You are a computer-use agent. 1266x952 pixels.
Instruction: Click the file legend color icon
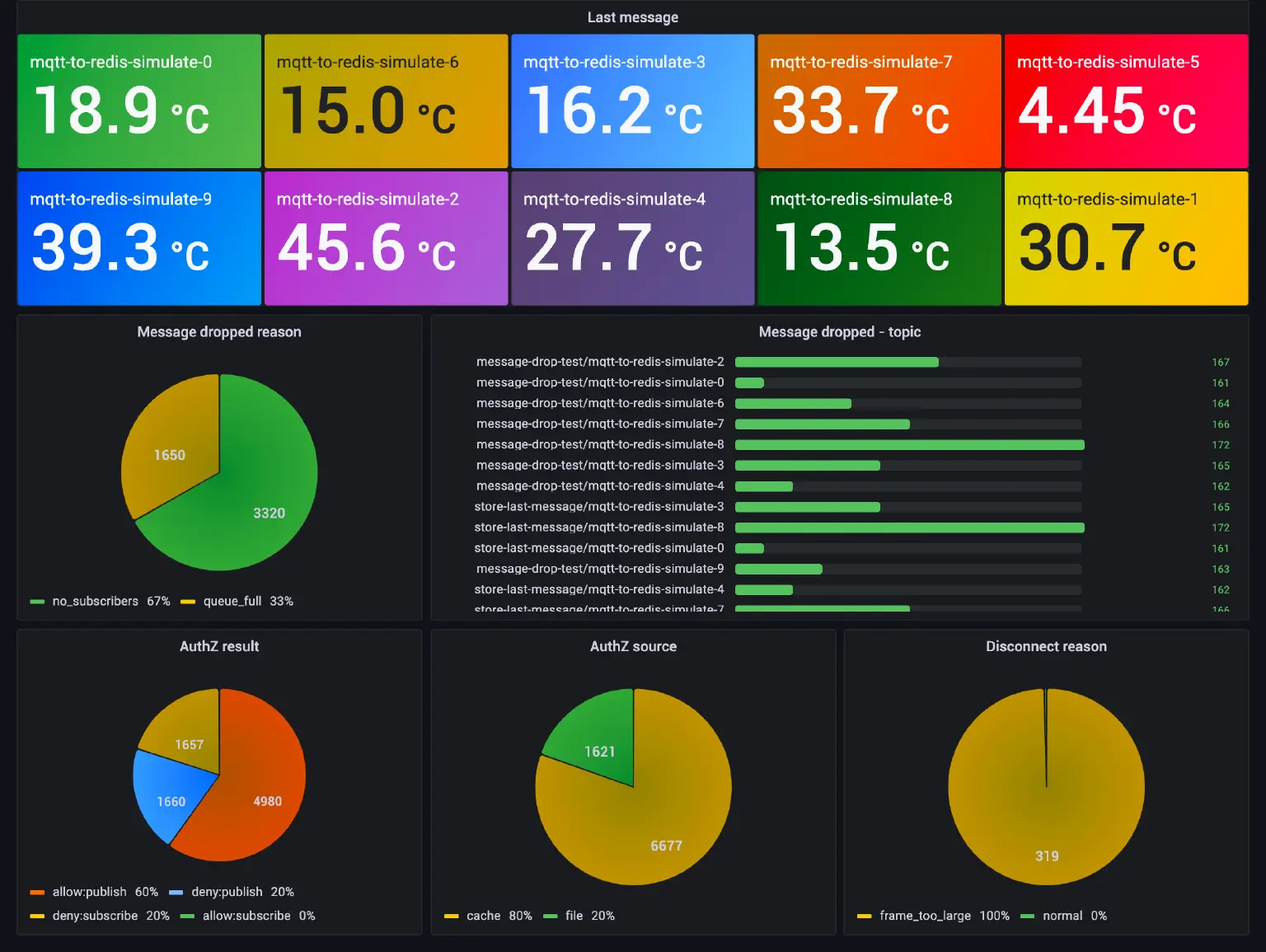coord(551,916)
